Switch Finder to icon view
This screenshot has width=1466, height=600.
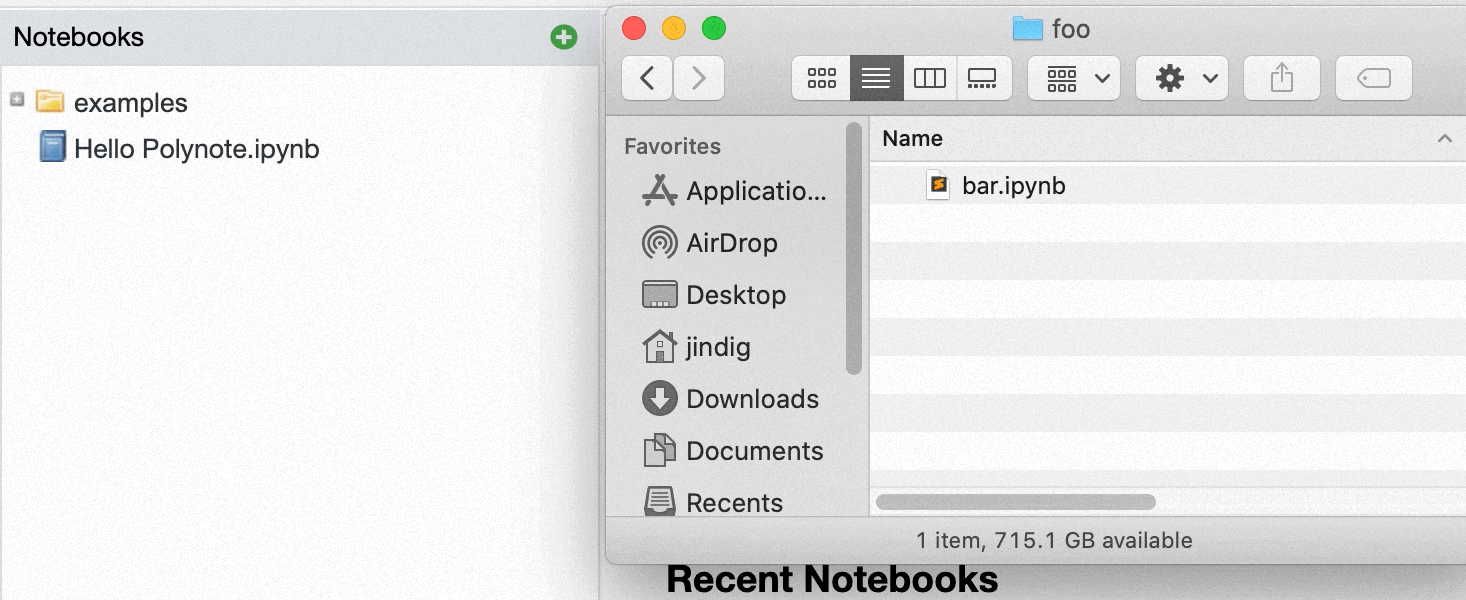coord(821,77)
